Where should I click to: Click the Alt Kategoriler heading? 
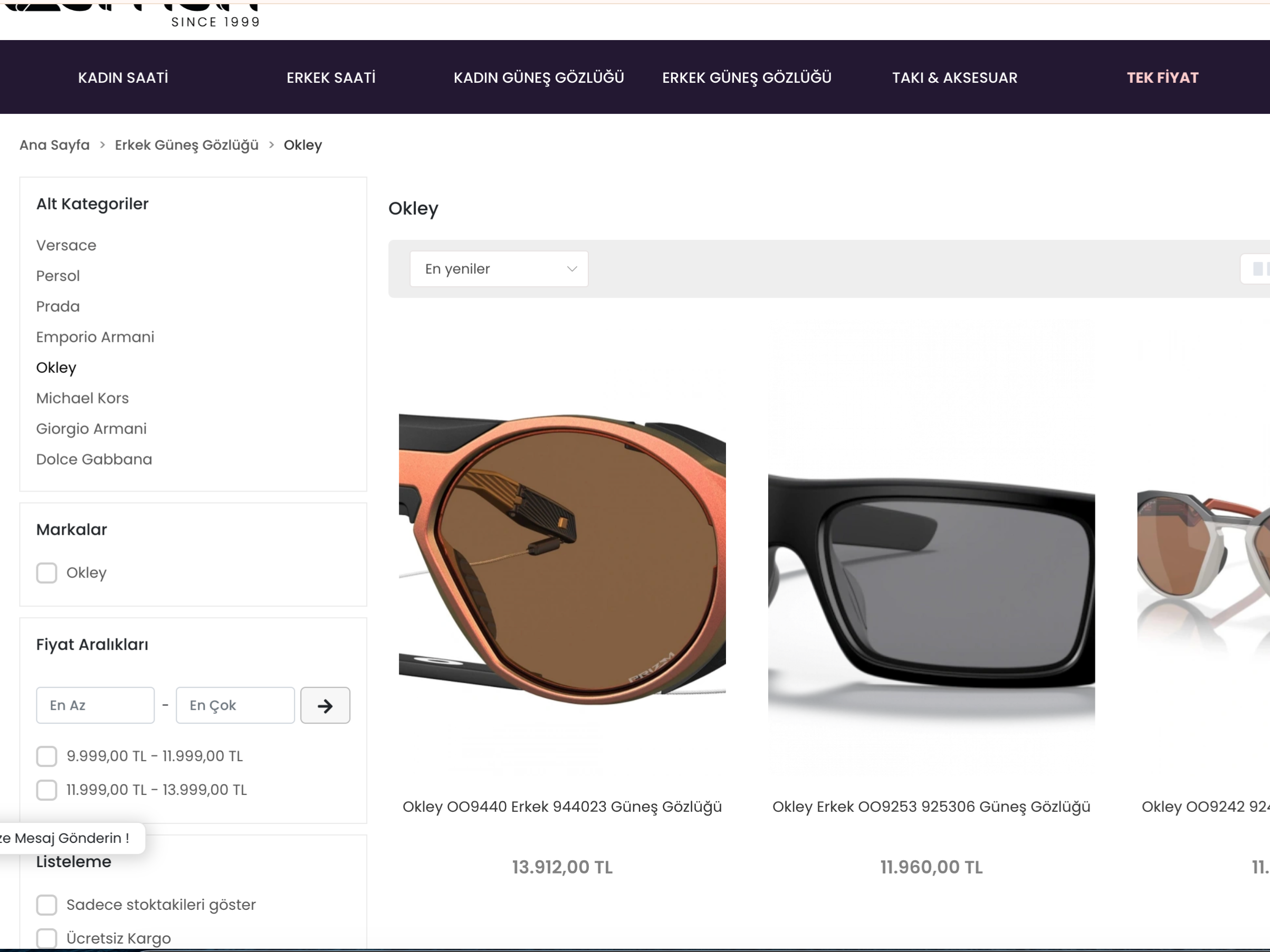[92, 204]
